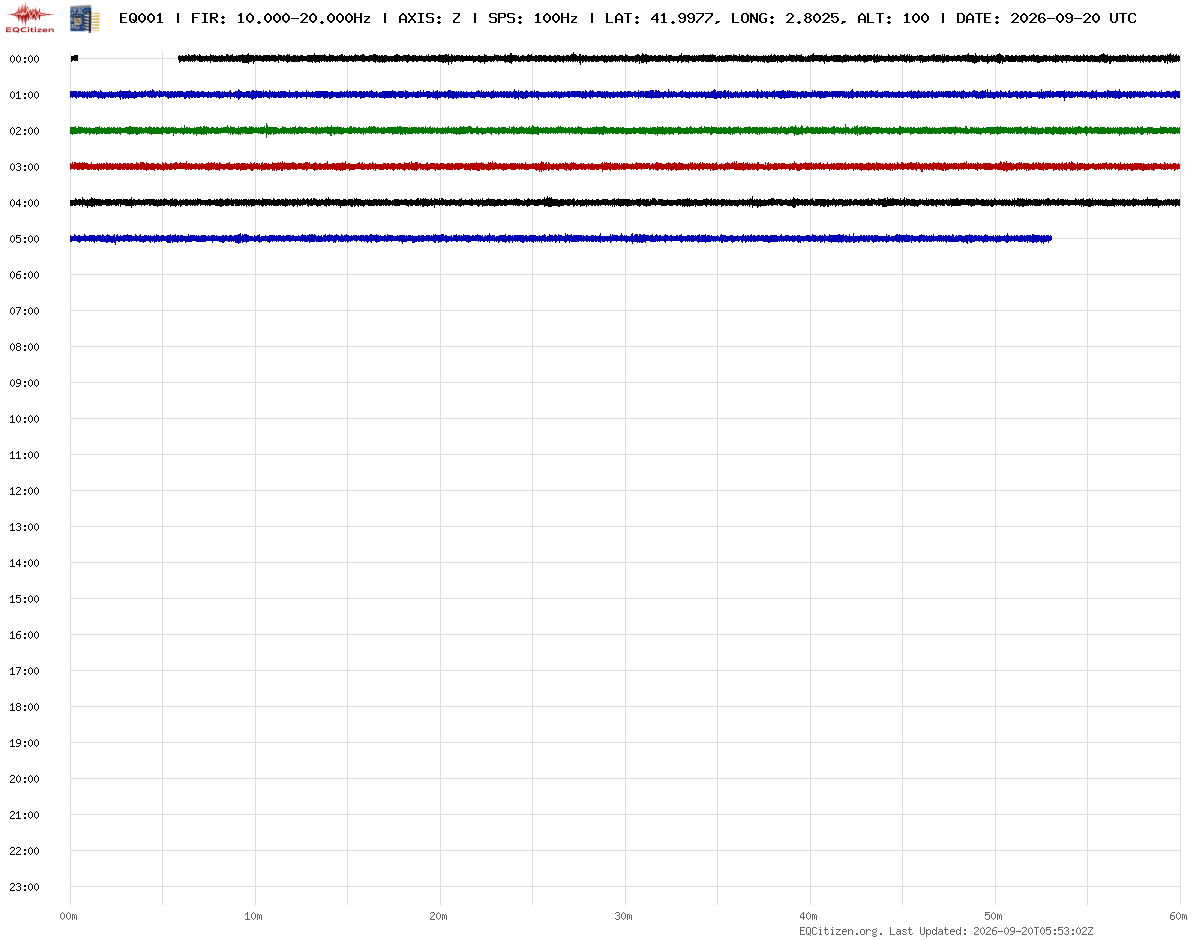Select the 23:00 hour row label
1200x940 pixels.
click(24, 887)
